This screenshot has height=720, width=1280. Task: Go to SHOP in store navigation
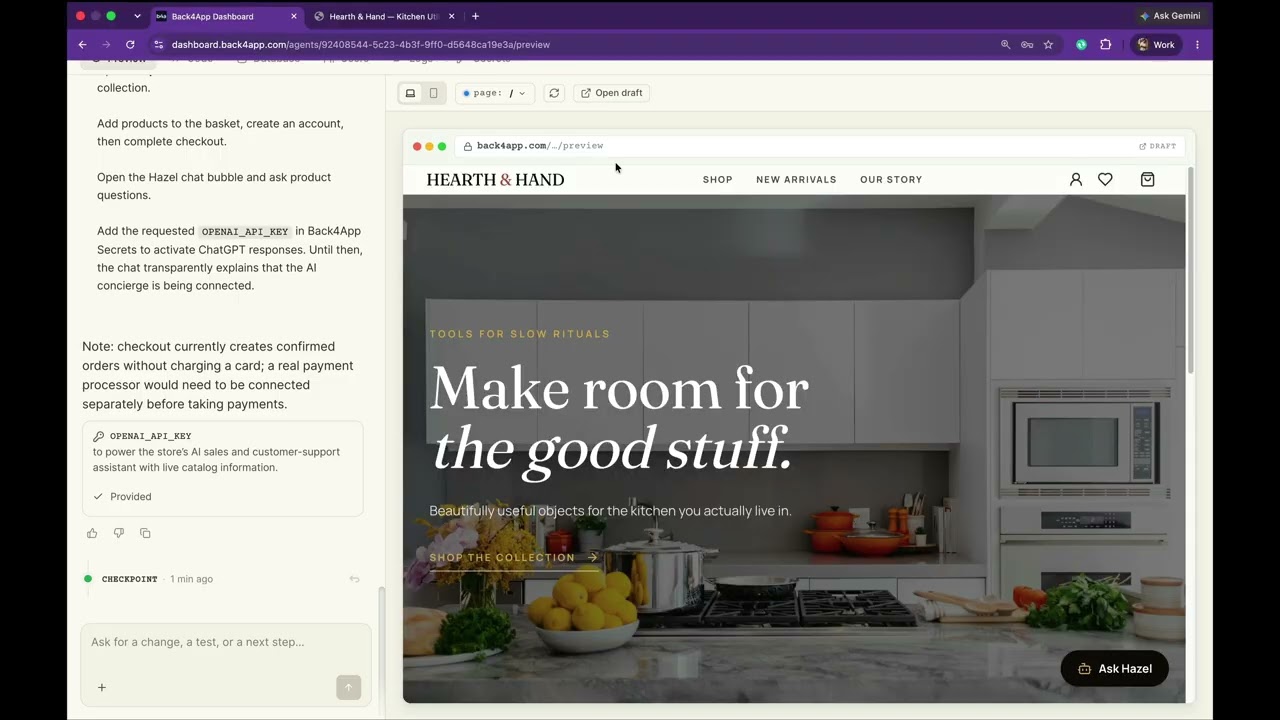tap(717, 180)
